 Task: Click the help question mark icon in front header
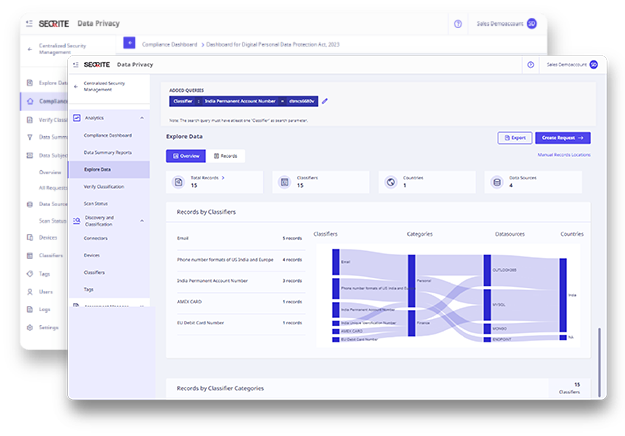pyautogui.click(x=529, y=64)
